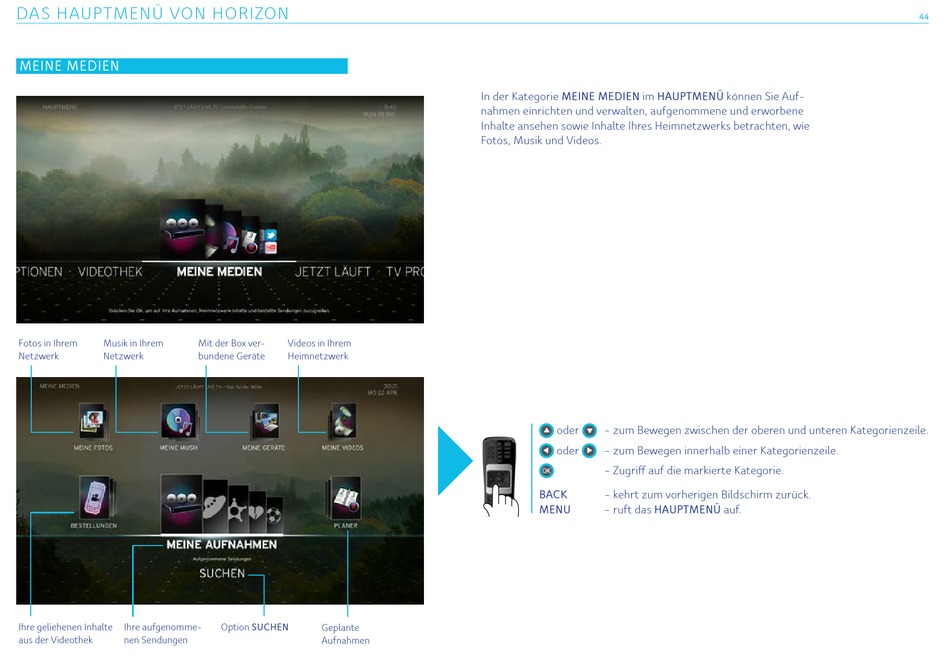The image size is (950, 660).
Task: Click the left arrow remote button icon
Action: coord(546,451)
